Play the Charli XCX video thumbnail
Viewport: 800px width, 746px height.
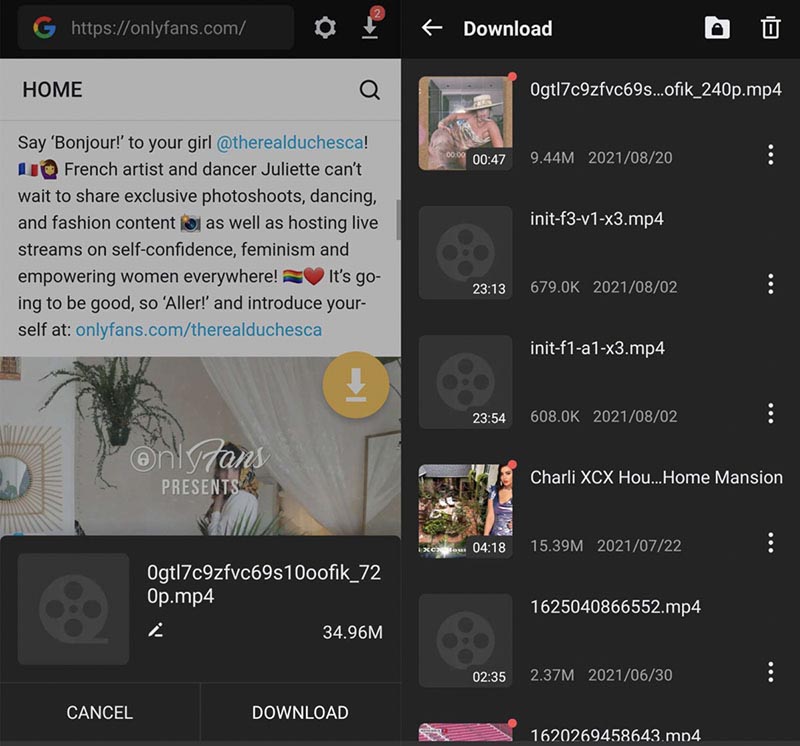[x=465, y=510]
